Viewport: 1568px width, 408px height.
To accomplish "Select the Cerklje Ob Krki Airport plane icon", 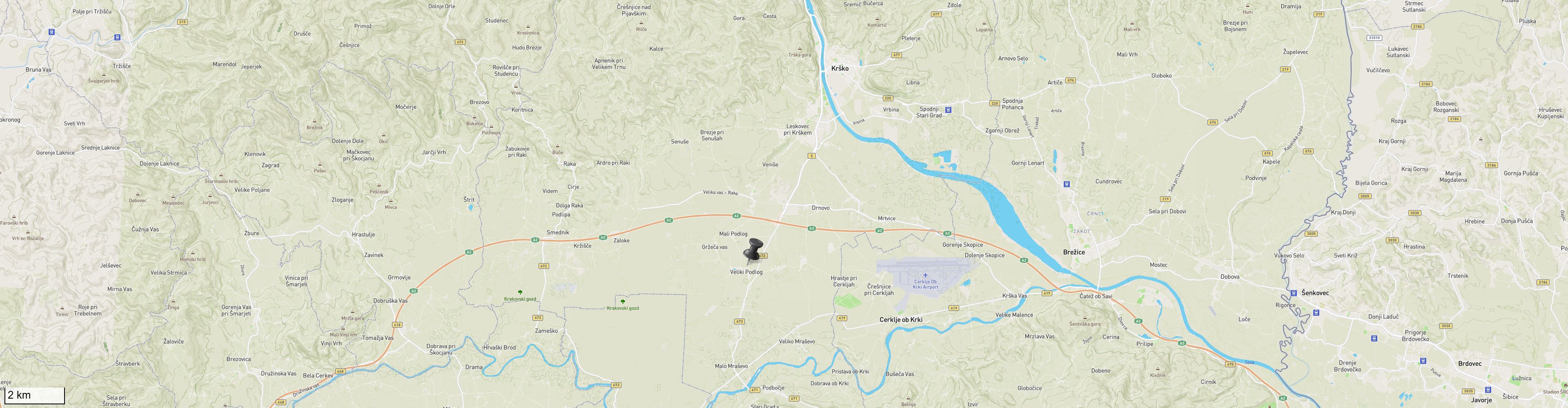I will pyautogui.click(x=925, y=275).
